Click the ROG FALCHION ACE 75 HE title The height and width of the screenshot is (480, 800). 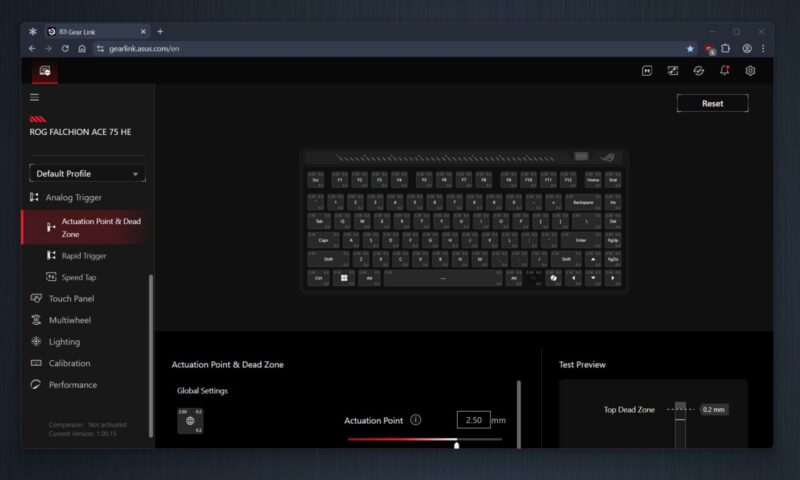81,132
